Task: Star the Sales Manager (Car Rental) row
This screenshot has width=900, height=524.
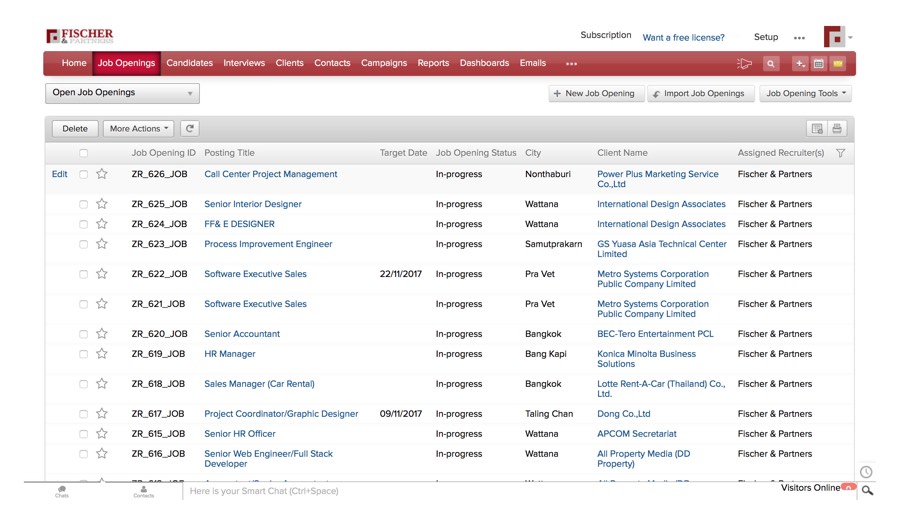Action: pyautogui.click(x=102, y=383)
